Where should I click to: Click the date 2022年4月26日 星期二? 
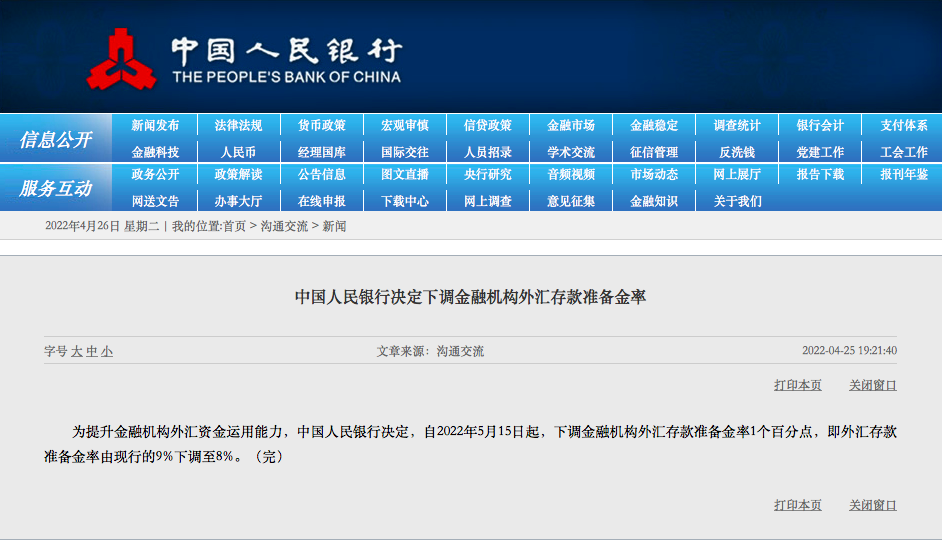(102, 226)
